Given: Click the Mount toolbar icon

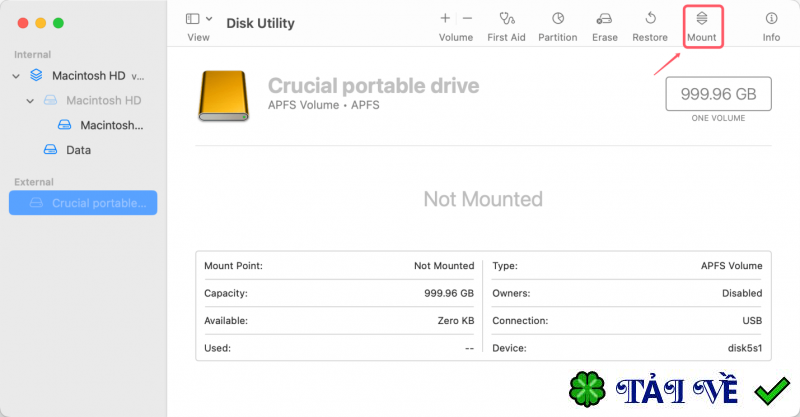Looking at the screenshot, I should (x=701, y=19).
